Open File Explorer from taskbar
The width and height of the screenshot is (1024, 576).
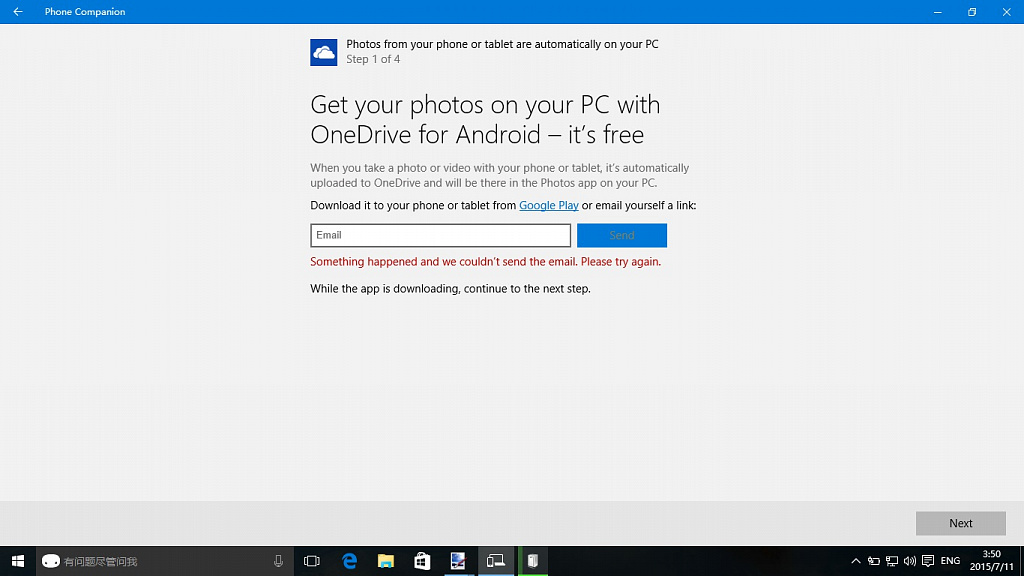click(386, 561)
